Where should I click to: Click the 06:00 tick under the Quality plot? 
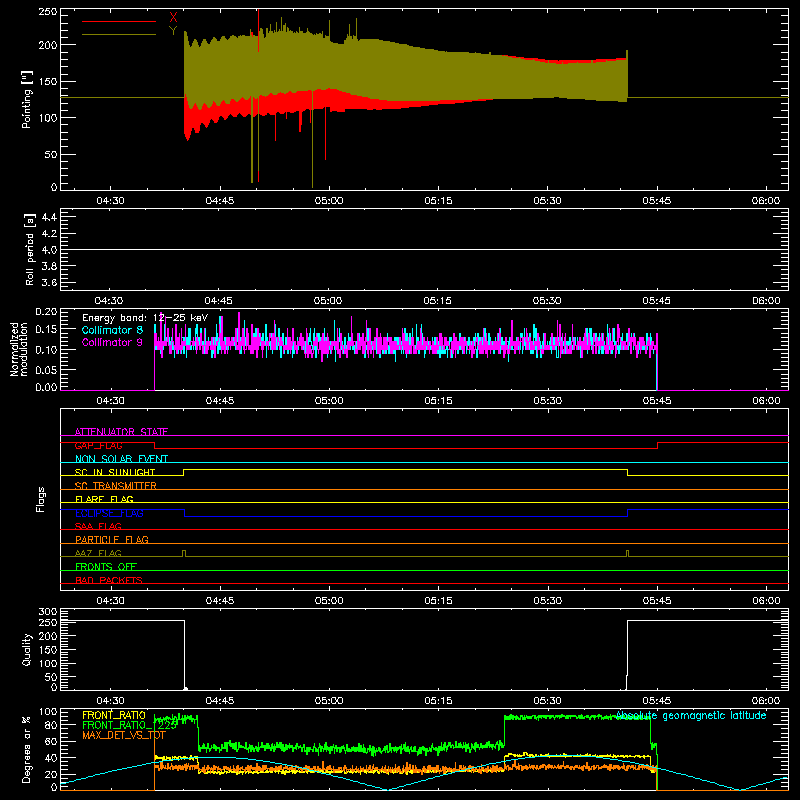click(766, 701)
